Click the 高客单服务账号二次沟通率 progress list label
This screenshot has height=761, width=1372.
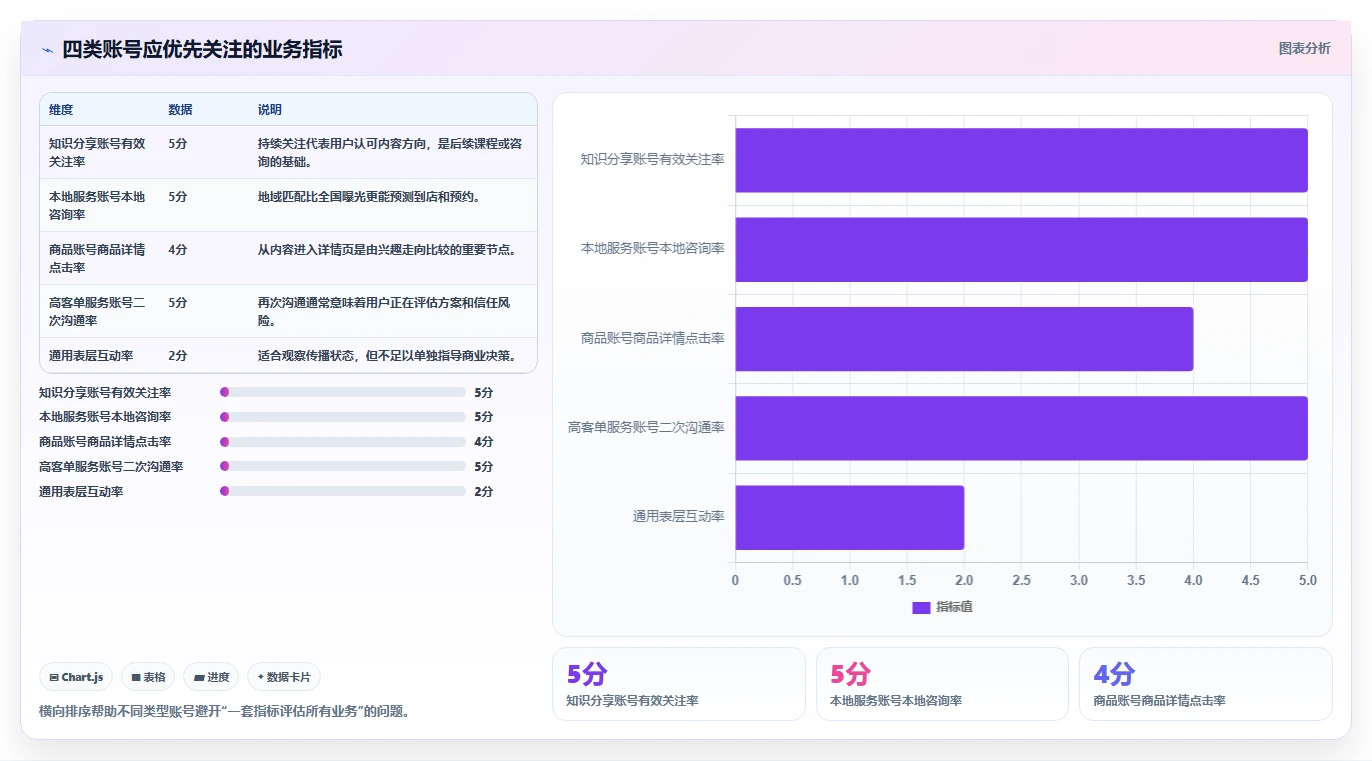click(x=111, y=467)
